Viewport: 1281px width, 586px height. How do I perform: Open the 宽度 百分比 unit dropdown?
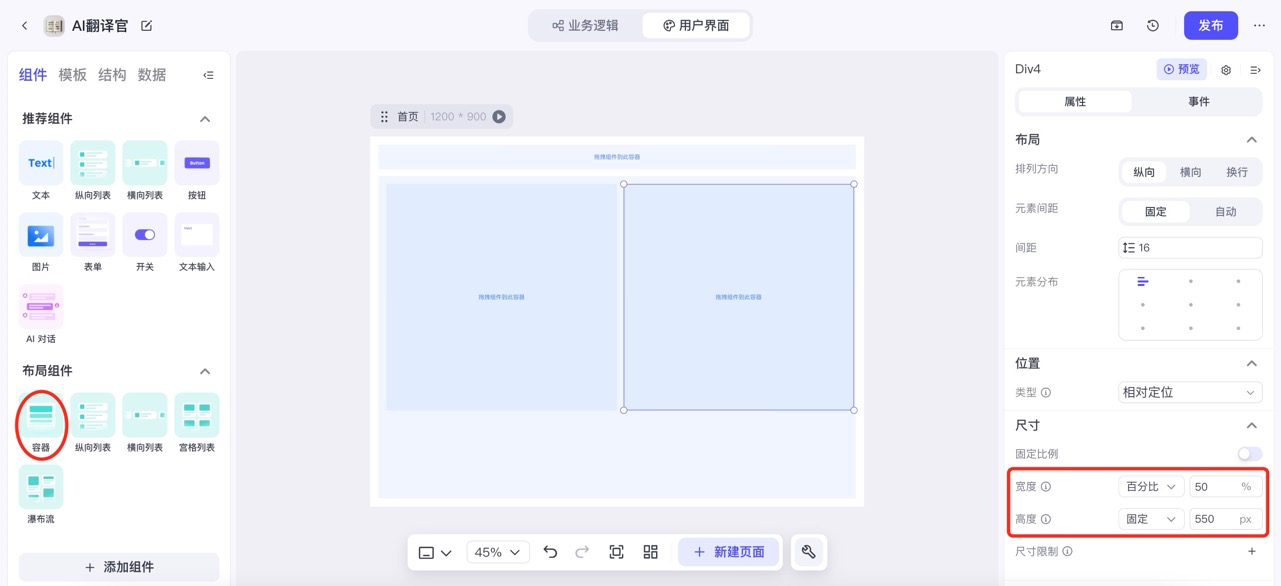tap(1150, 486)
